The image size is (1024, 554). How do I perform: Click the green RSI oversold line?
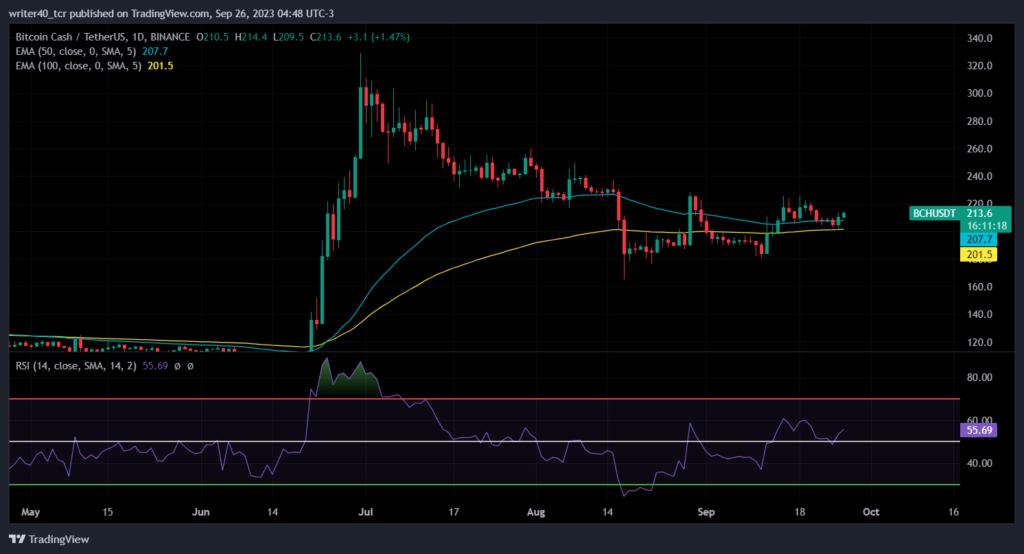coord(485,485)
